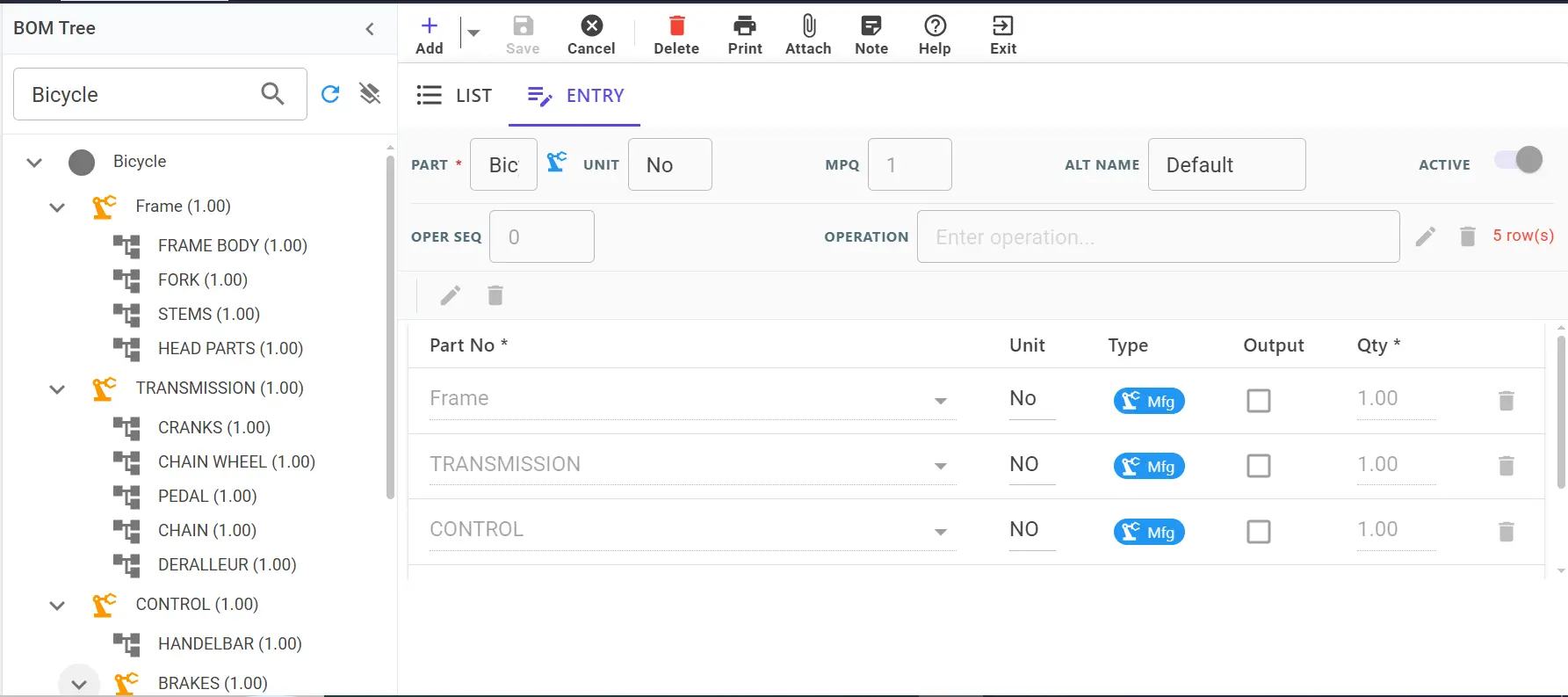Open the Frame part number dropdown
The width and height of the screenshot is (1568, 697).
pyautogui.click(x=941, y=401)
